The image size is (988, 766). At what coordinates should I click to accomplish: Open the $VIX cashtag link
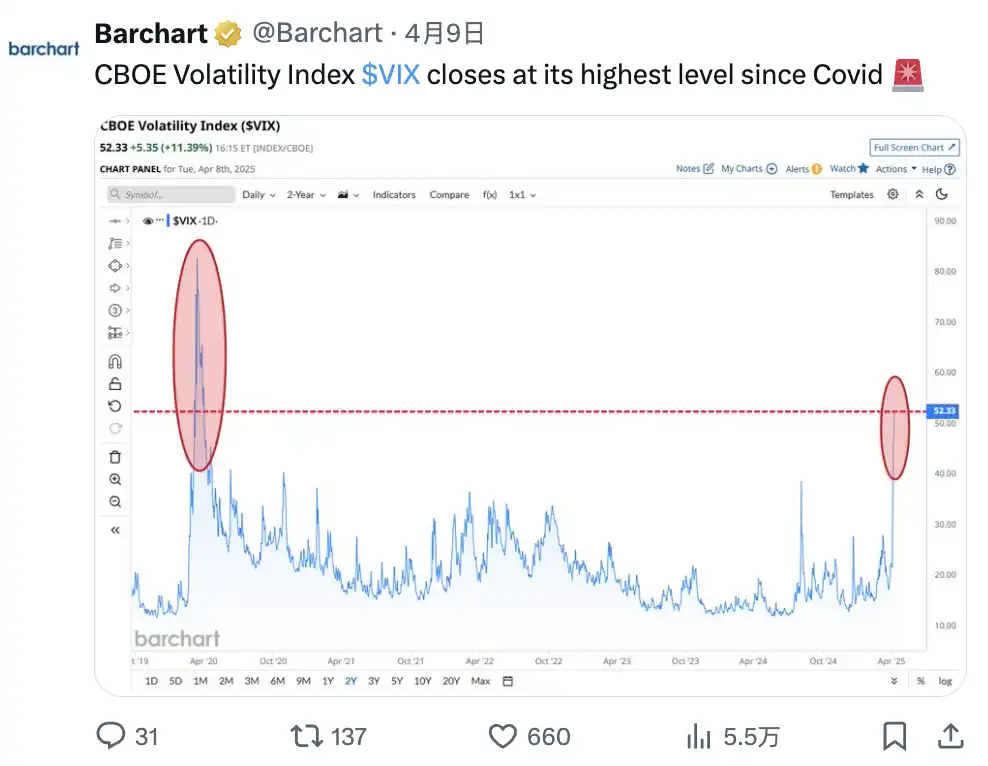tap(390, 75)
